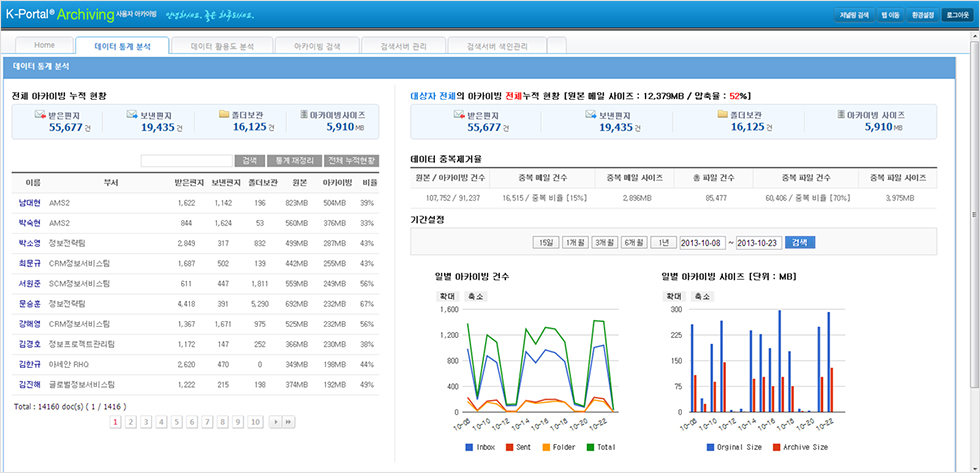Viewport: 980px width, 473px height.
Task: Jump to last page with double-arrow button
Action: 288,422
